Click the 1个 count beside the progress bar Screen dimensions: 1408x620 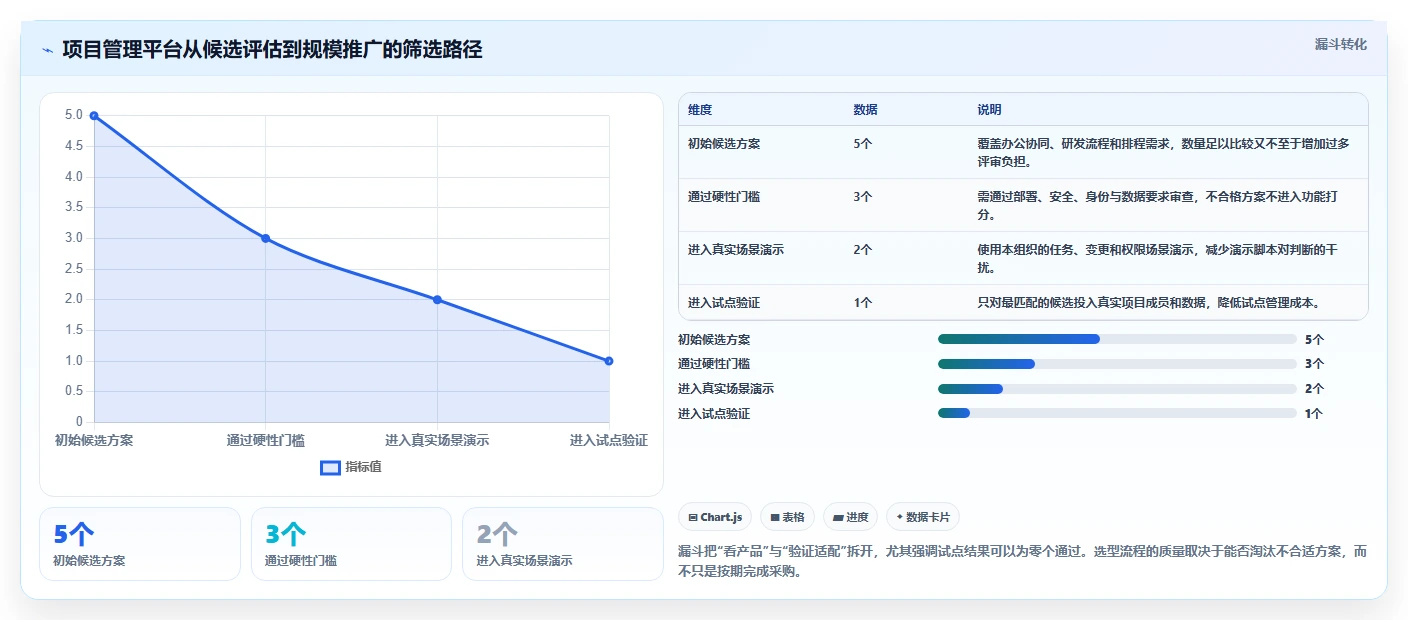coord(1314,413)
